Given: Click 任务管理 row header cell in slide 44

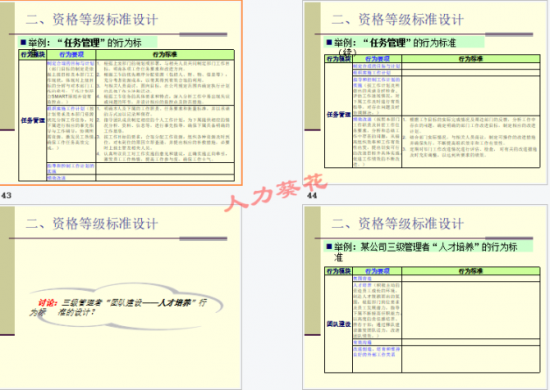Looking at the screenshot, I should [338, 115].
